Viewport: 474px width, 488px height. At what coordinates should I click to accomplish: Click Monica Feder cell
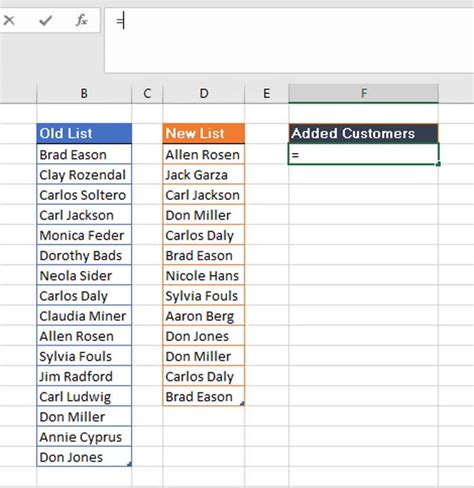84,235
